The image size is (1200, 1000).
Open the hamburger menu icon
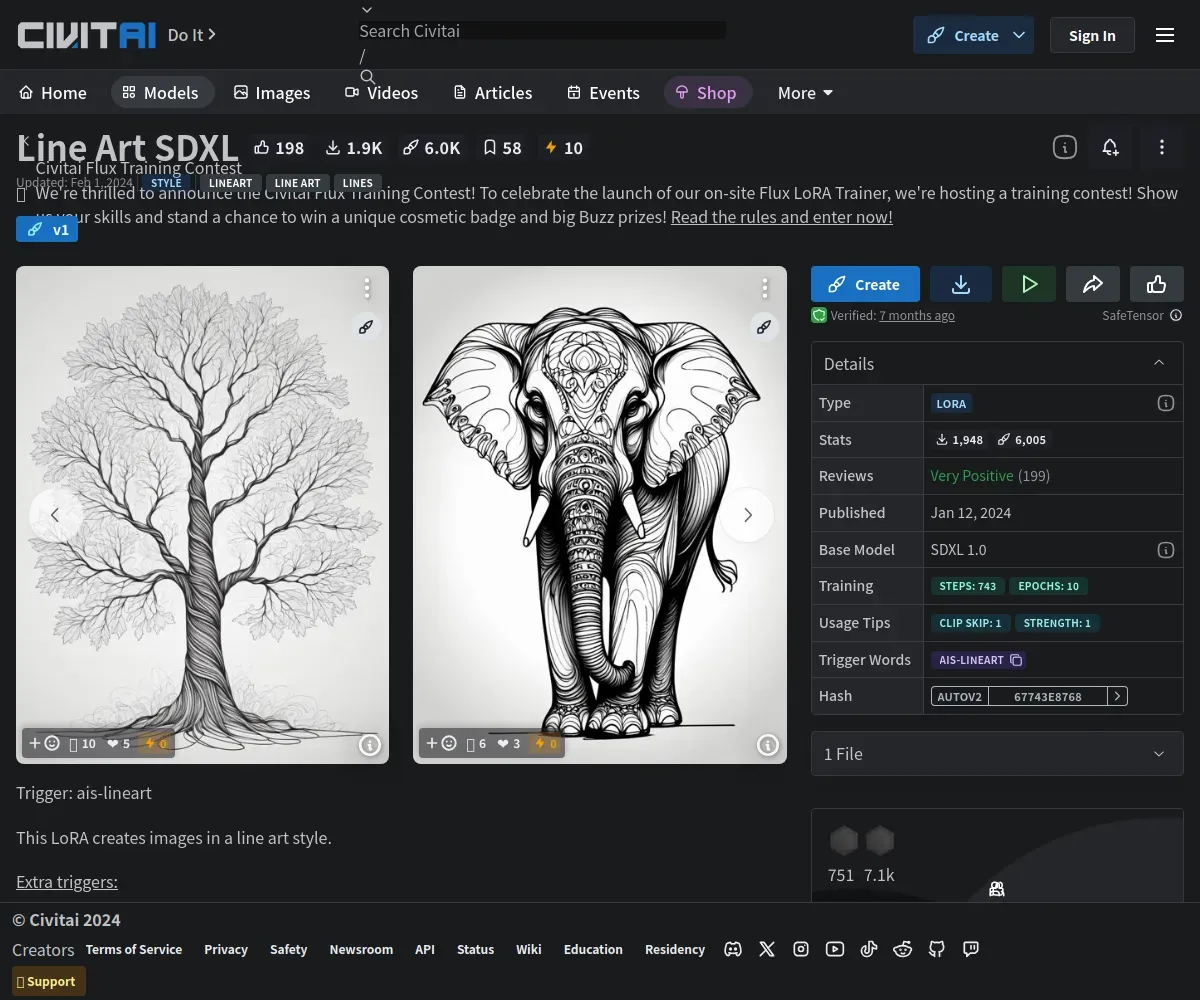click(1165, 36)
